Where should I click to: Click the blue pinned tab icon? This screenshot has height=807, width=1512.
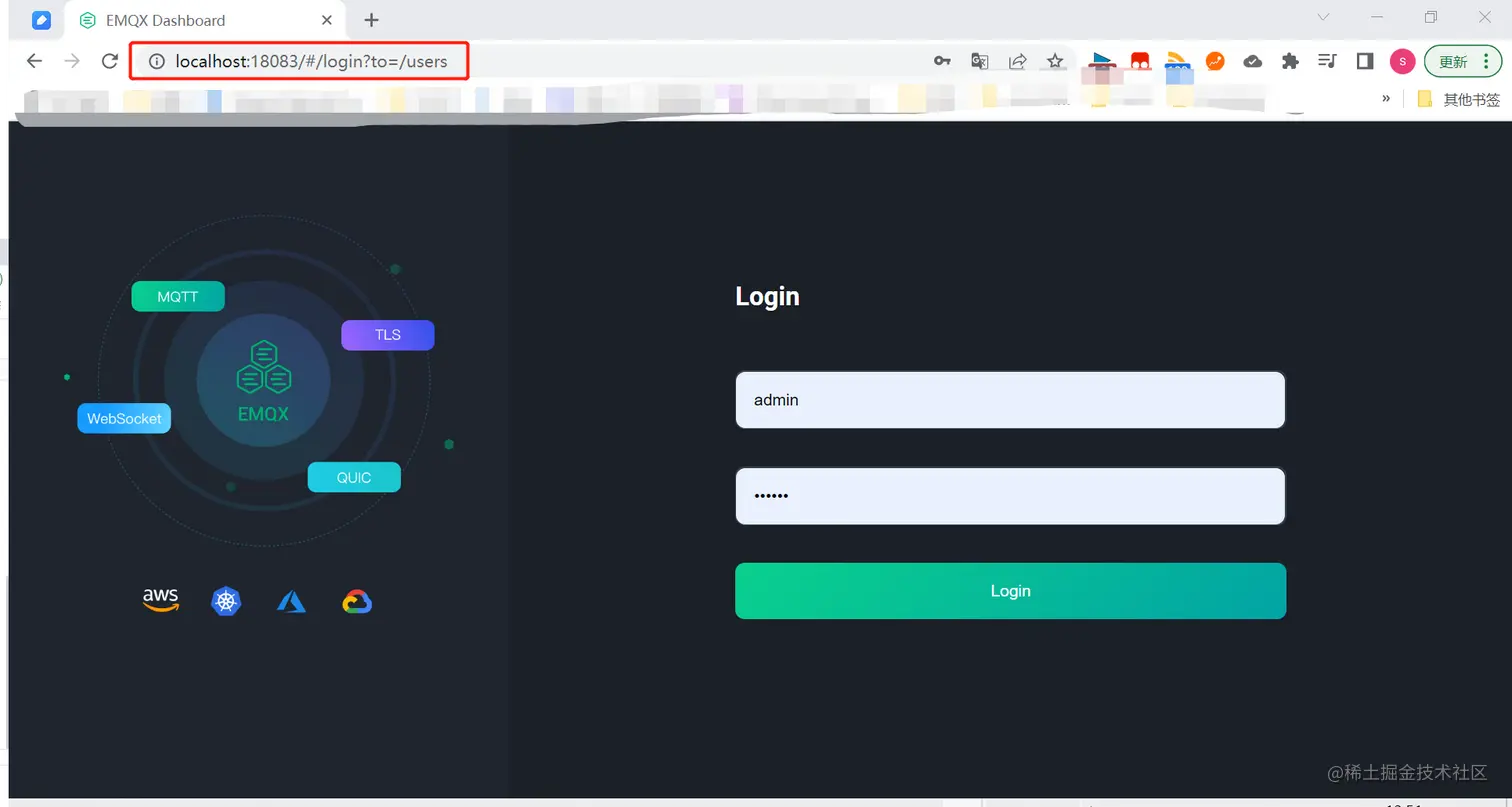tap(41, 20)
